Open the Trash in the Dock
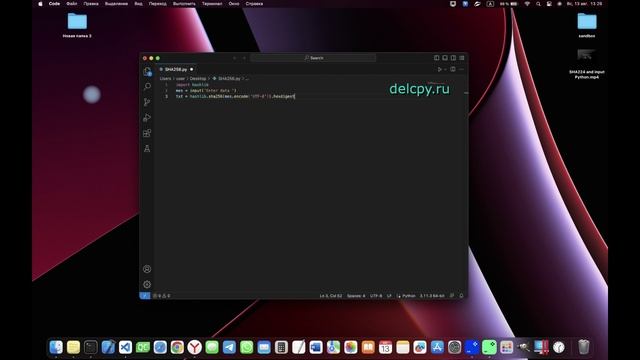 [584, 347]
